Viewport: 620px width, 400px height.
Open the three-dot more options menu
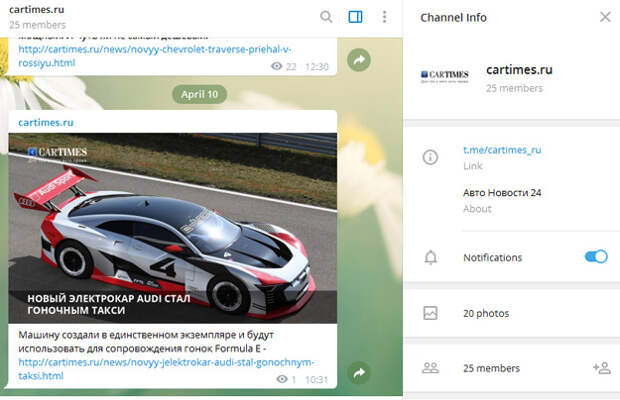click(384, 17)
